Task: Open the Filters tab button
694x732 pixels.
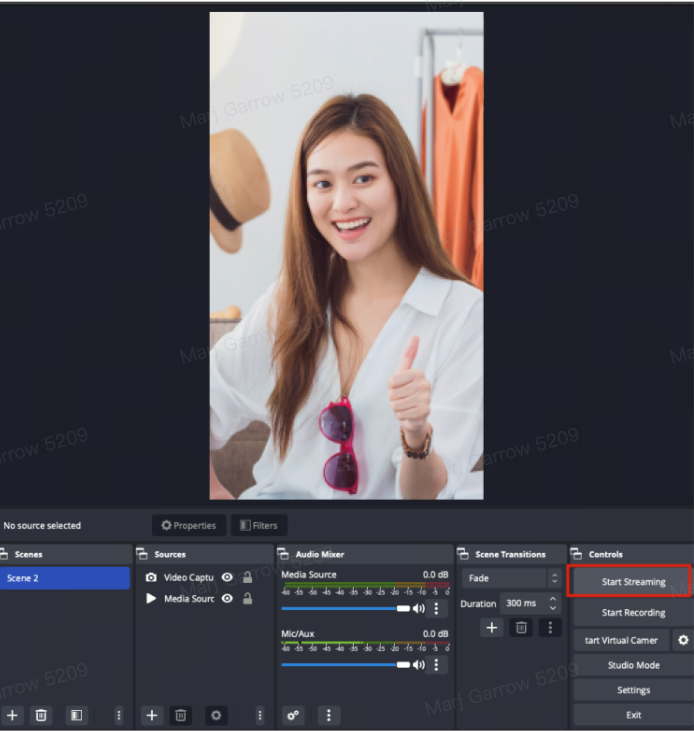Action: 259,525
